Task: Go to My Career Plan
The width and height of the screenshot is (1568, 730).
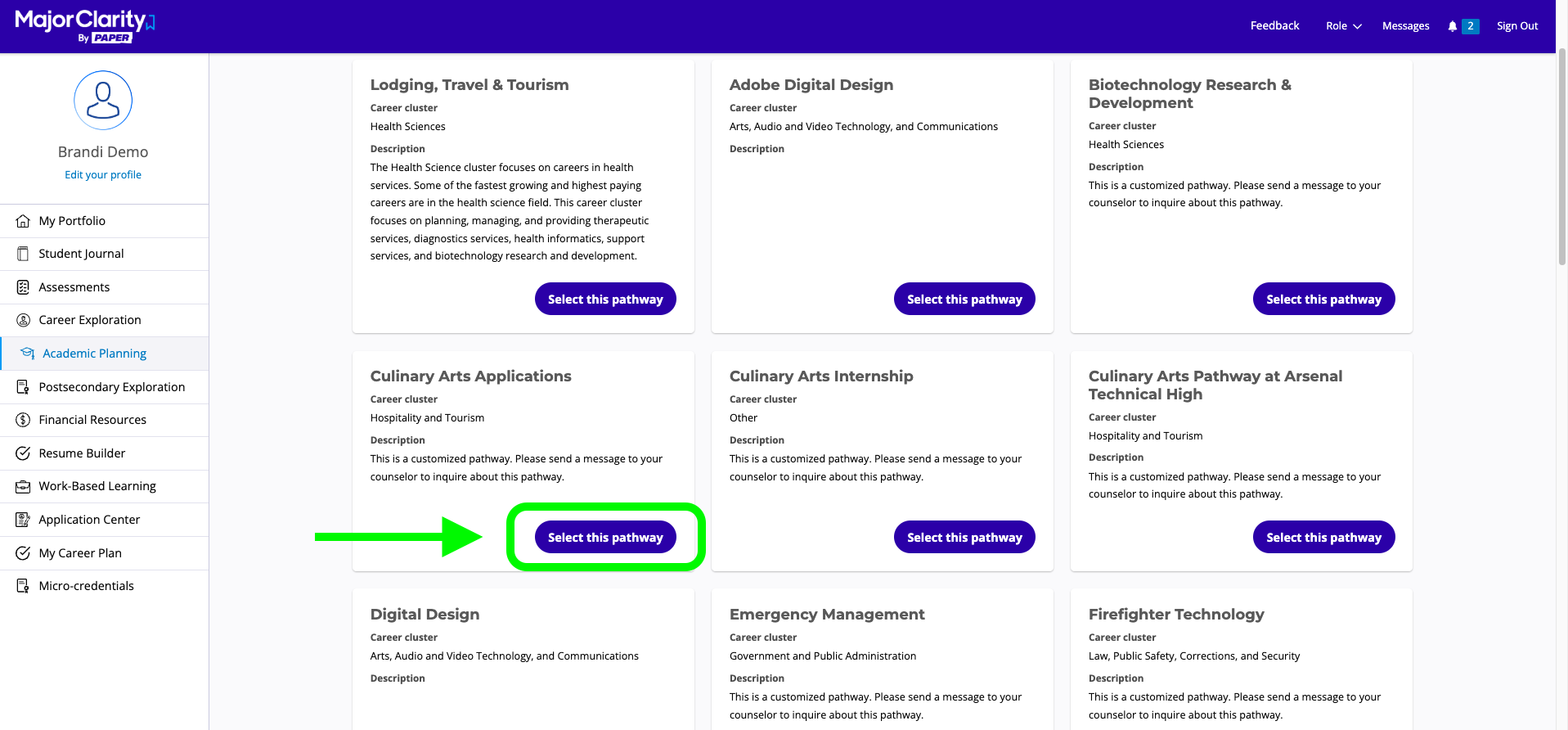Action: coord(80,553)
